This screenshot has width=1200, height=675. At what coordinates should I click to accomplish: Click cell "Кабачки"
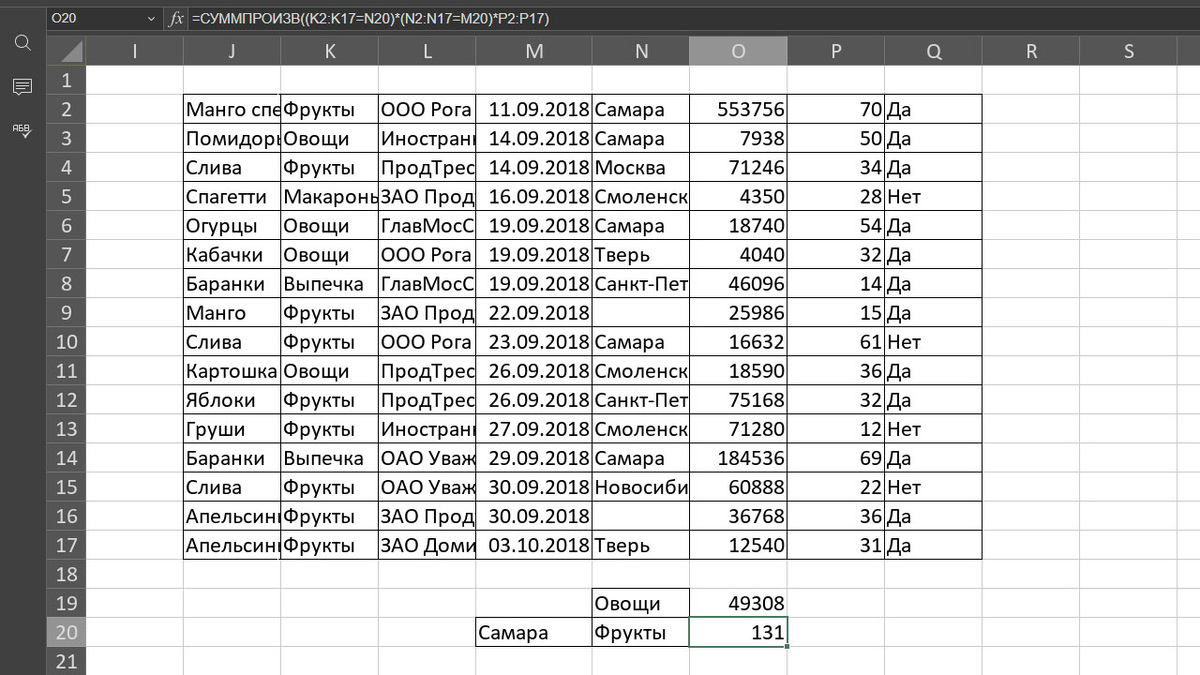point(232,255)
